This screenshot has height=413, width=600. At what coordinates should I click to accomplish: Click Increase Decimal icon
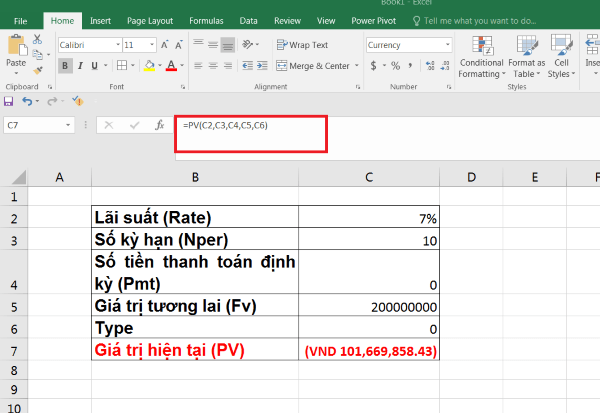point(430,66)
